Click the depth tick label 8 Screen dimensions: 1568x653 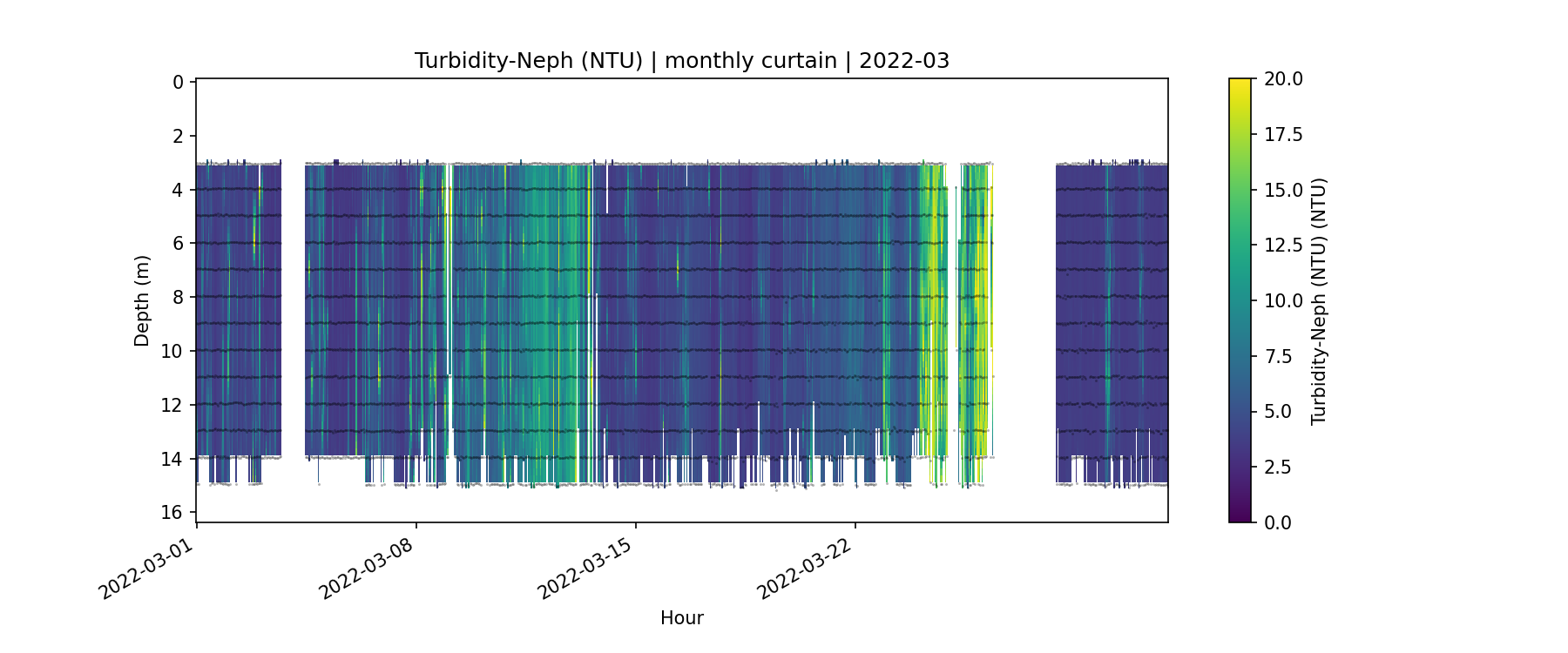178,297
